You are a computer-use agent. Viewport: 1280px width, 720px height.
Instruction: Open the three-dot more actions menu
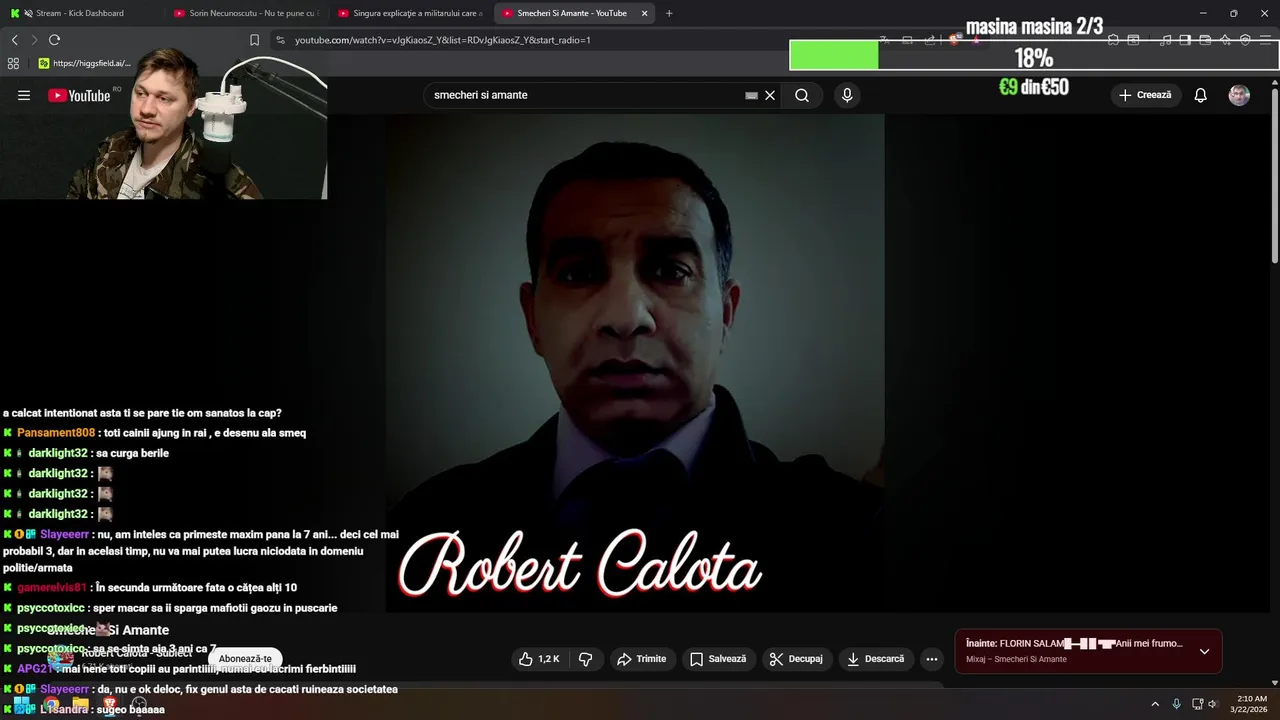932,659
